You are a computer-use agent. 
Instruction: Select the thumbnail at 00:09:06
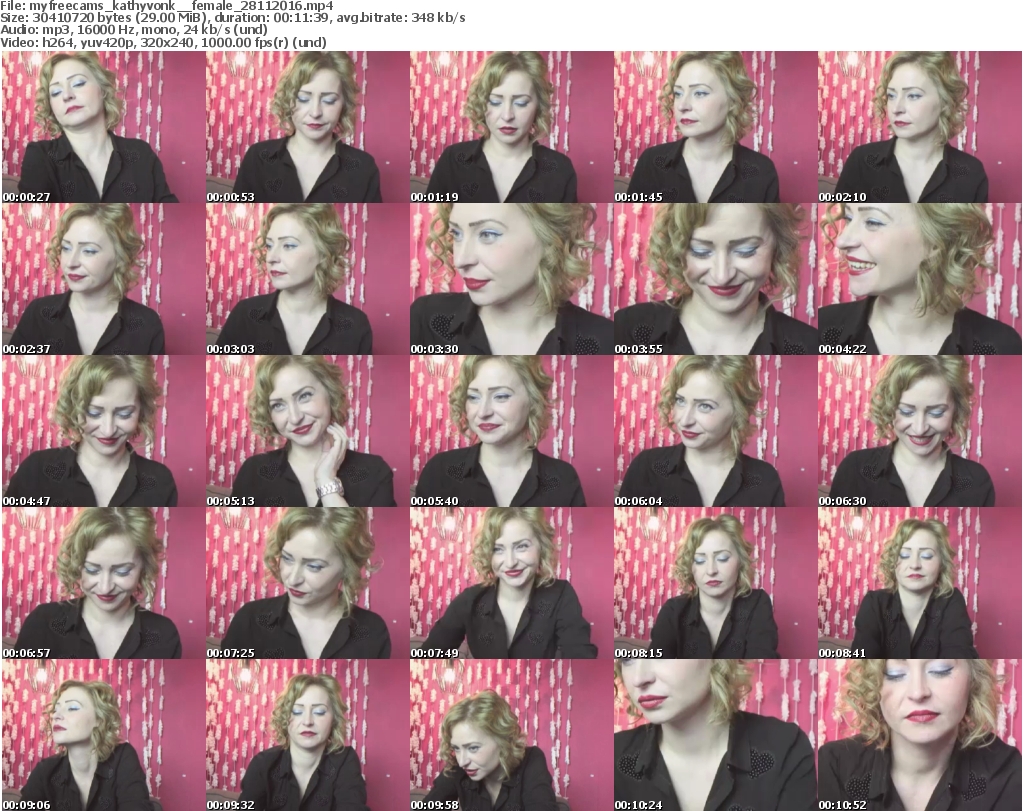click(103, 735)
